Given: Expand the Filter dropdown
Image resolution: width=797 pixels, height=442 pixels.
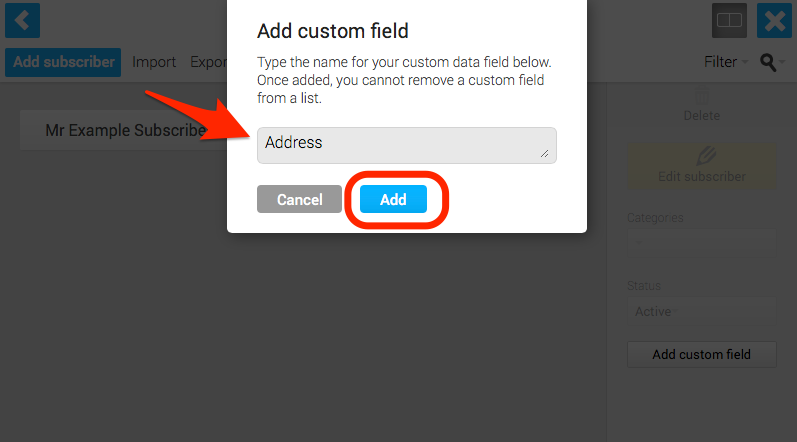Looking at the screenshot, I should click(x=726, y=62).
